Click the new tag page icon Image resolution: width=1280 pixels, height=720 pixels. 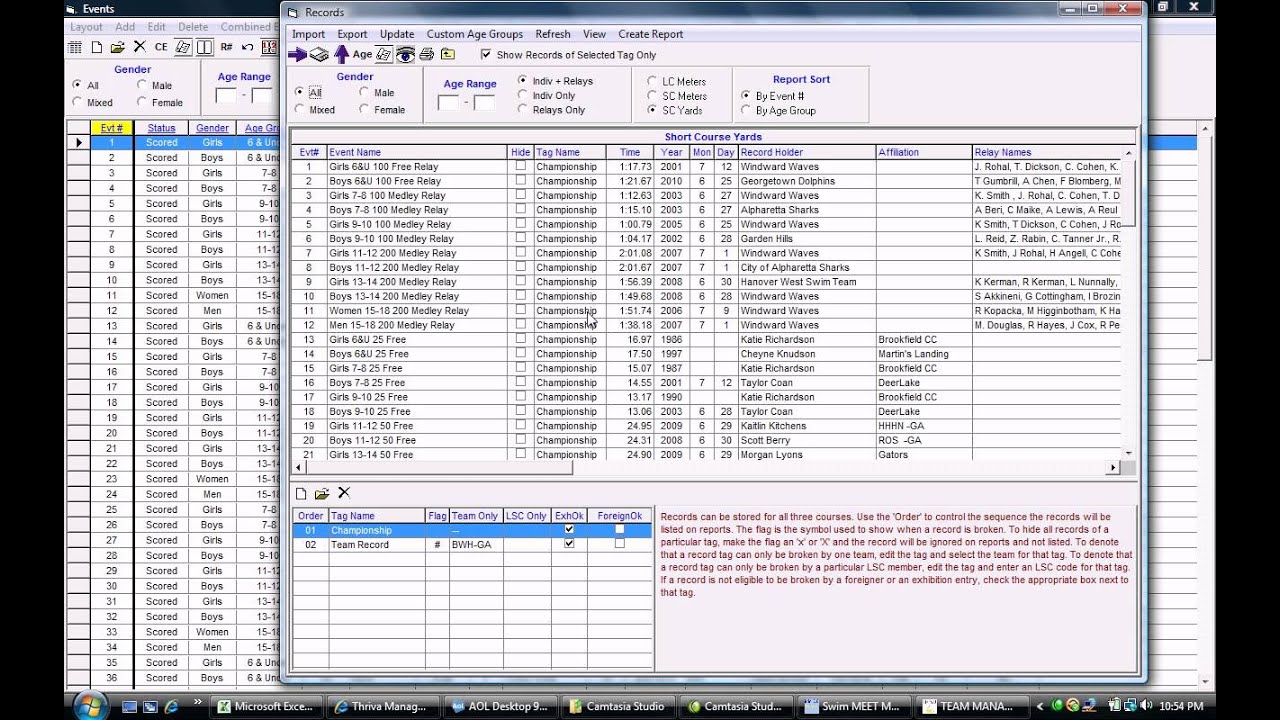pos(301,493)
